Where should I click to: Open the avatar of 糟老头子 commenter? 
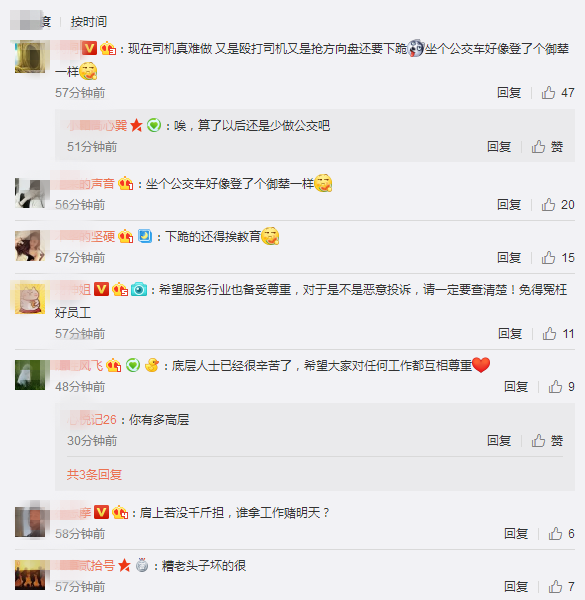(x=30, y=575)
